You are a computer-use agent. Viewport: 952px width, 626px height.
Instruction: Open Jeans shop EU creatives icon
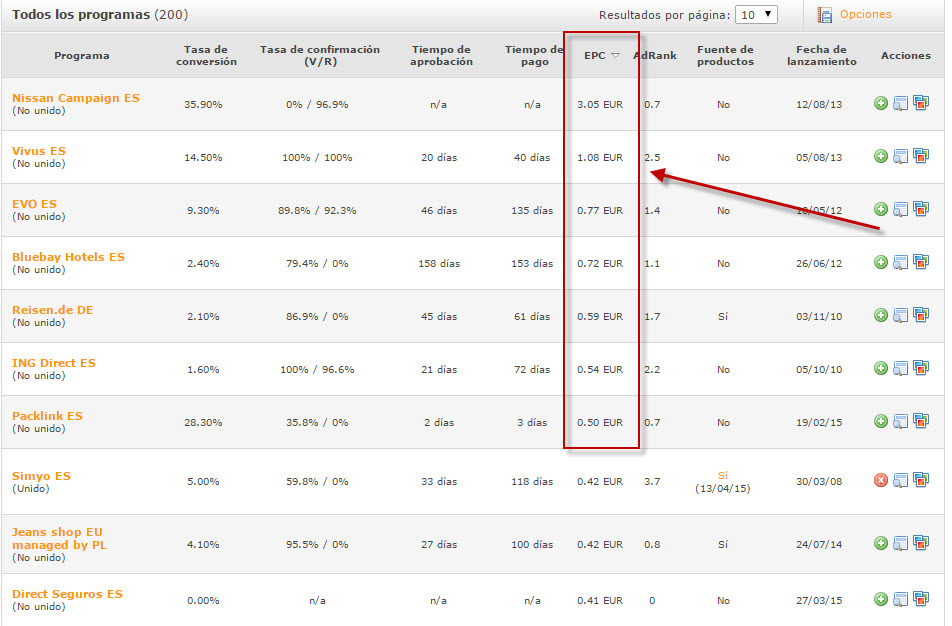(921, 543)
